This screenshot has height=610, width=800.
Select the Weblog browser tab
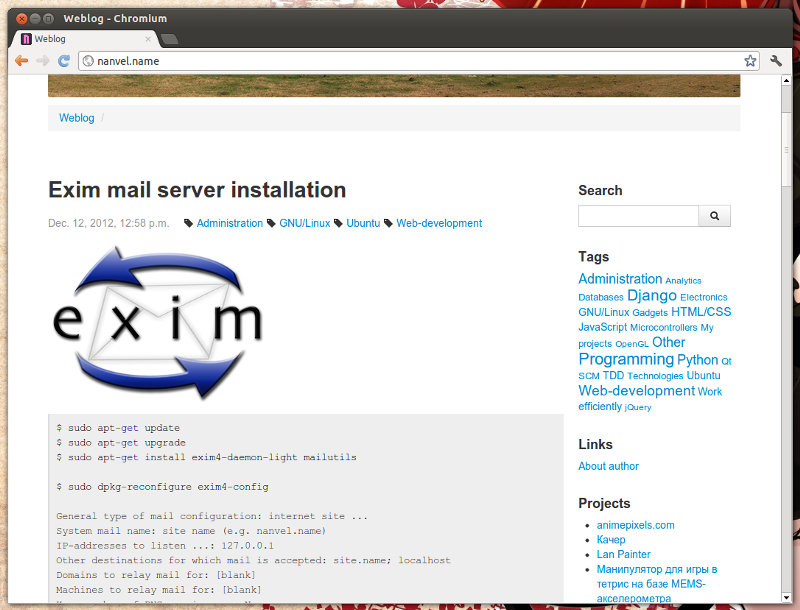click(x=84, y=39)
